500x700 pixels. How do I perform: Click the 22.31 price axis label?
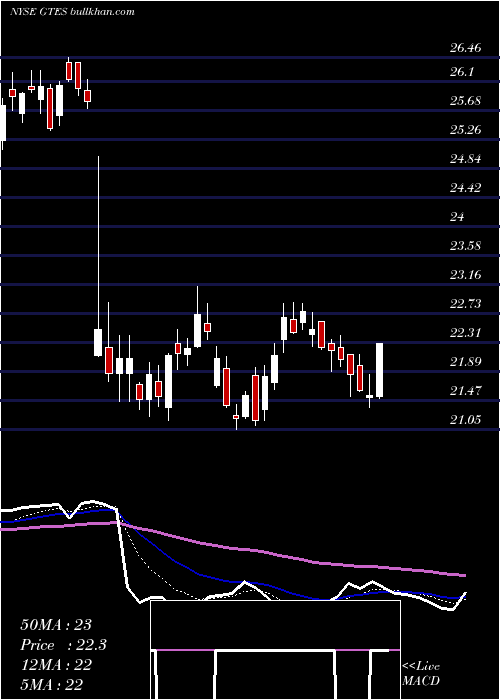click(x=466, y=333)
